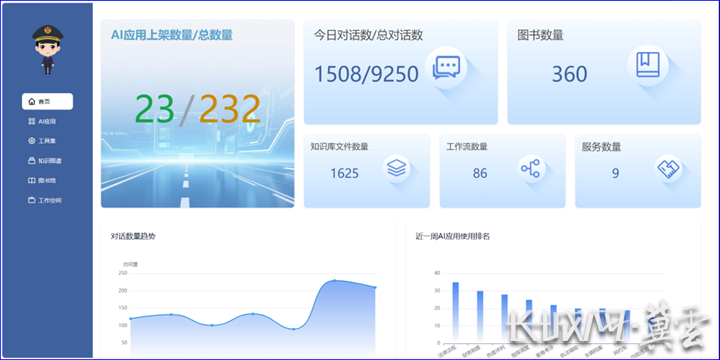Click the AI应用上架数量/总数量 card title
The height and width of the screenshot is (360, 720).
coord(172,35)
